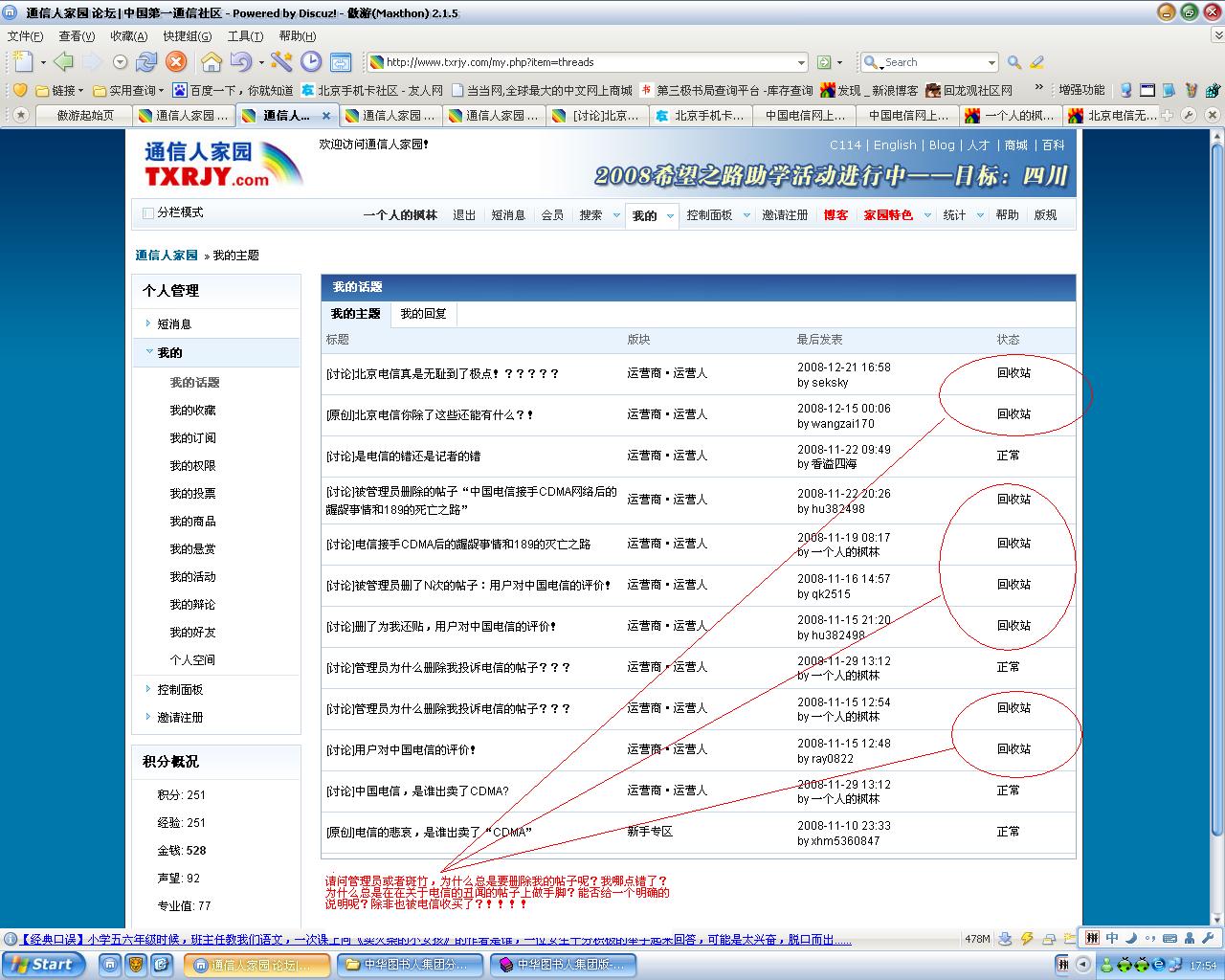Go to Home page icon
1225x980 pixels.
tap(212, 62)
